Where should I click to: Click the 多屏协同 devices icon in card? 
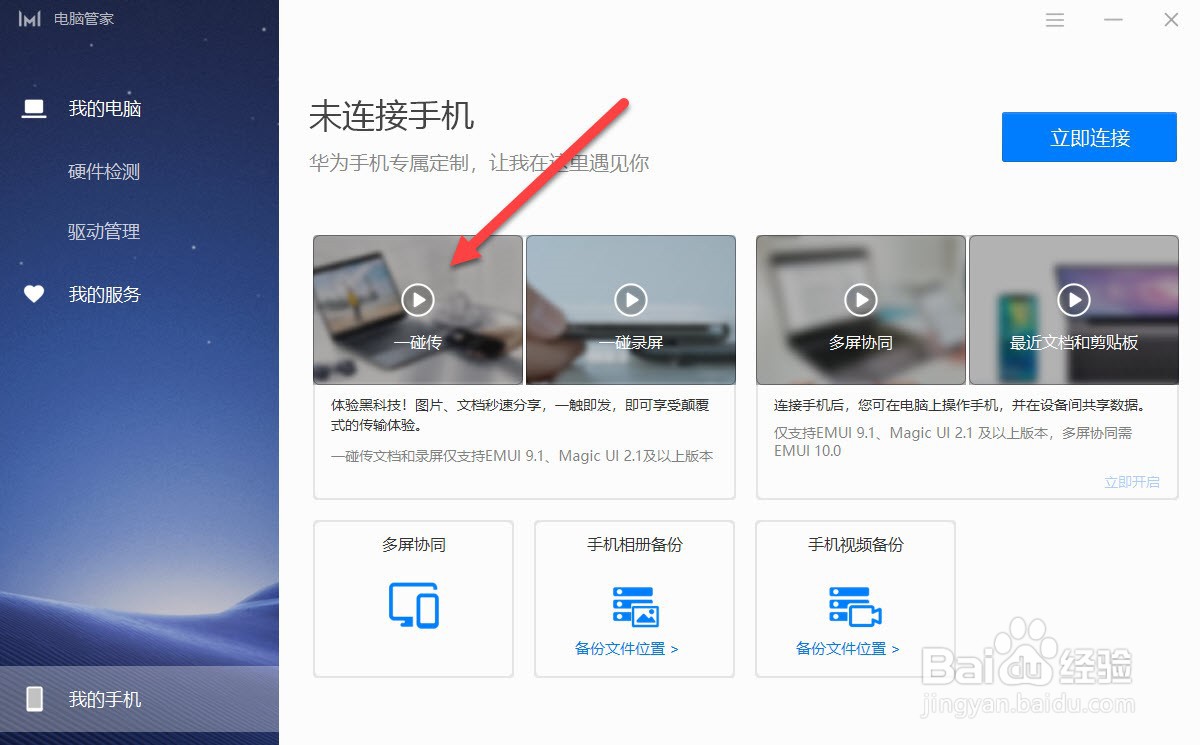click(x=414, y=605)
